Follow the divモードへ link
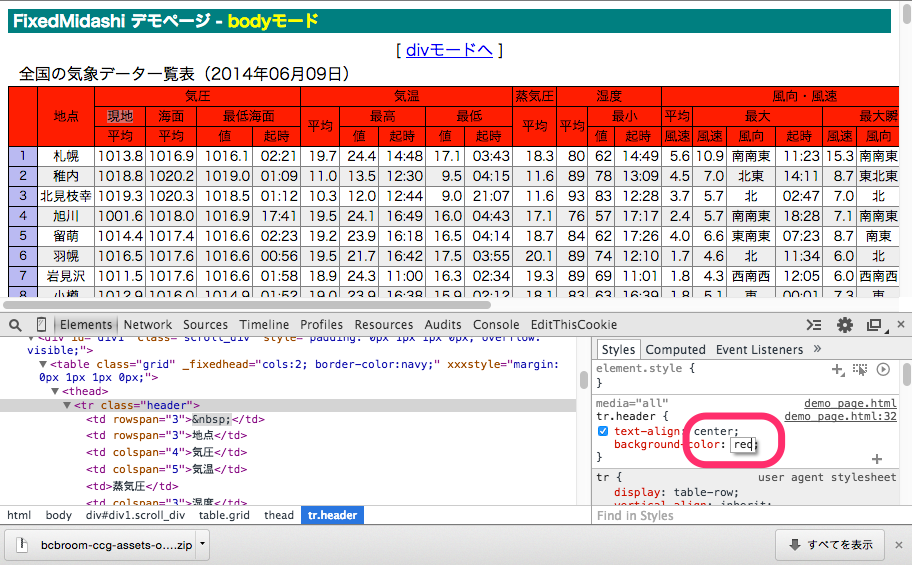The height and width of the screenshot is (565, 912). 450,50
